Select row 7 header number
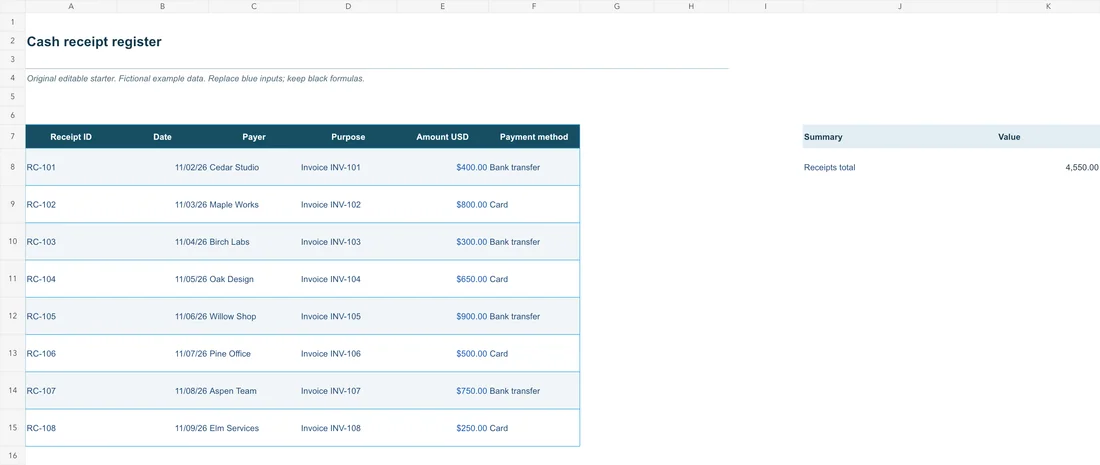Screen dimensions: 1100x465 pos(13,137)
